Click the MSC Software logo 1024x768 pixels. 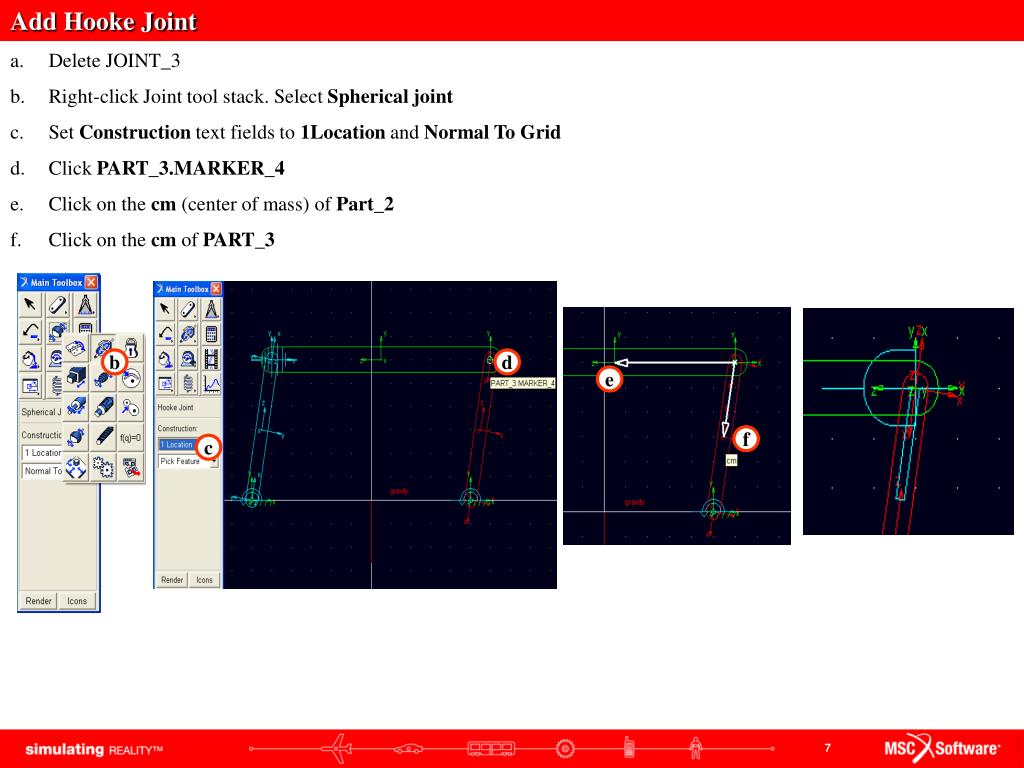click(x=942, y=748)
